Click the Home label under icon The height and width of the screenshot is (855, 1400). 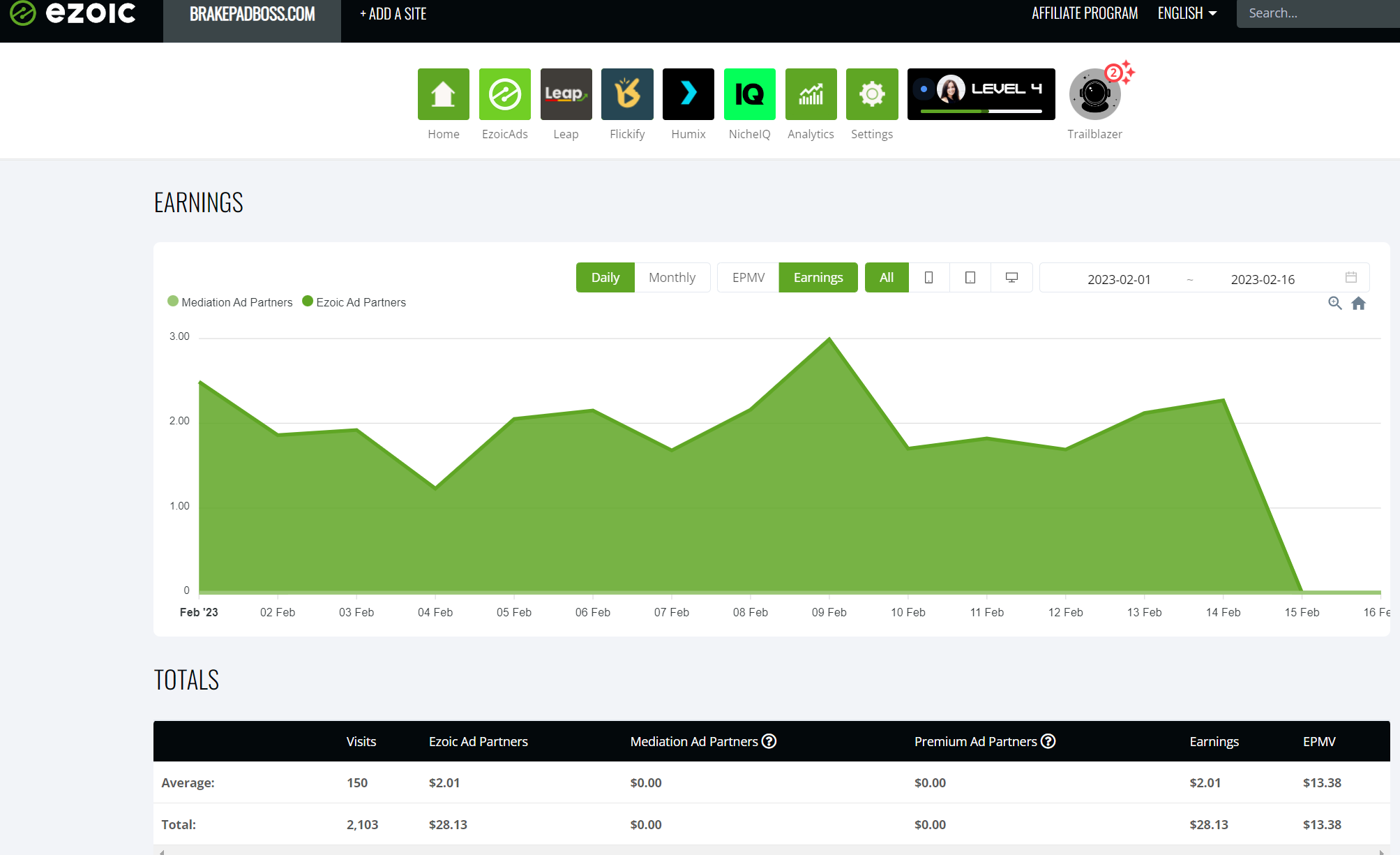click(x=444, y=134)
